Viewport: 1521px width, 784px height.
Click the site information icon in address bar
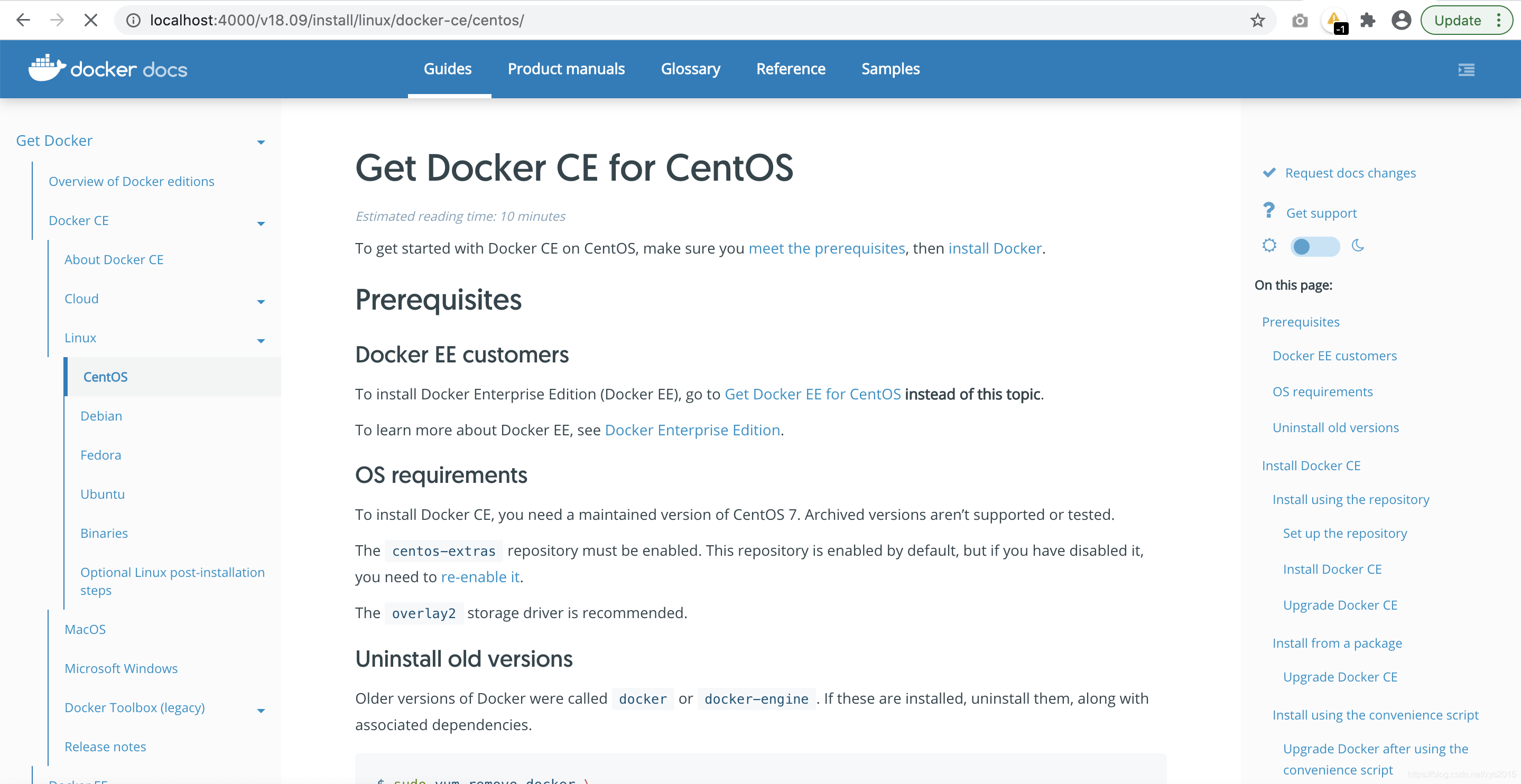(x=134, y=20)
